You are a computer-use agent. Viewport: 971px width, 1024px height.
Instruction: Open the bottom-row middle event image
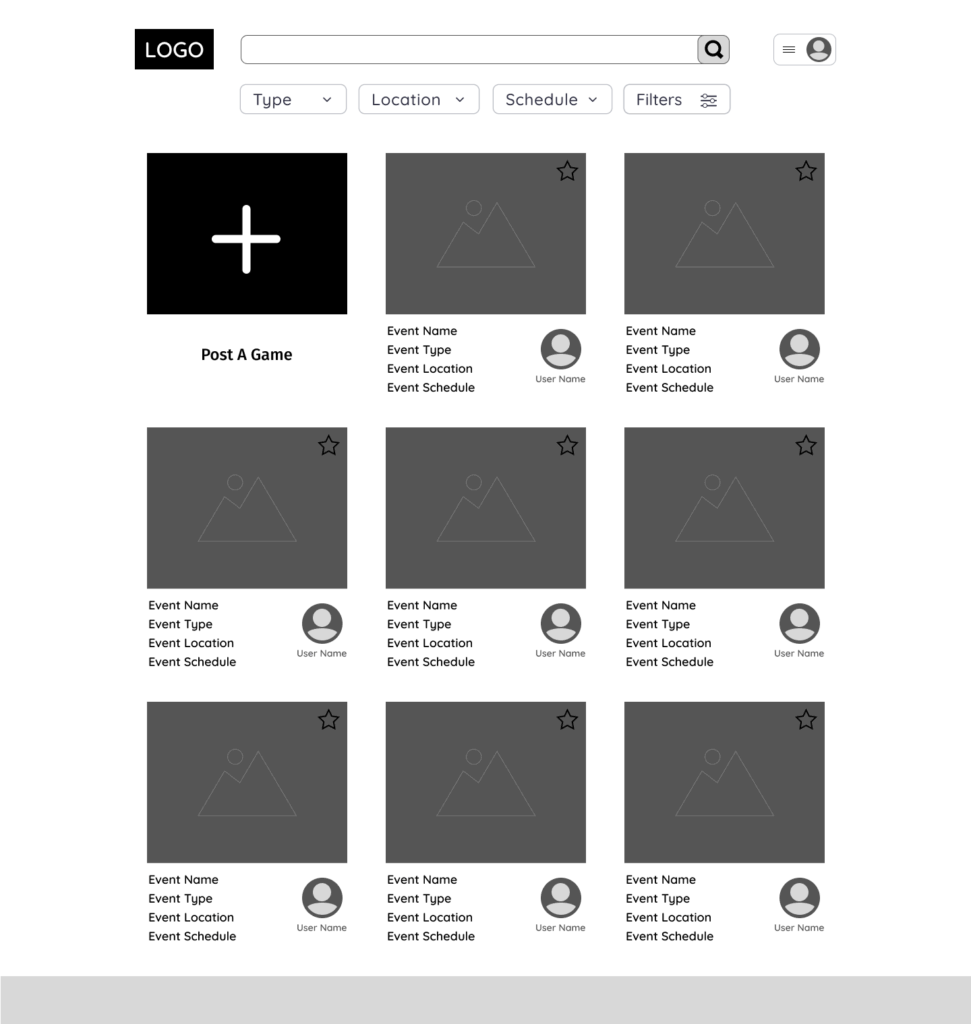tap(486, 782)
